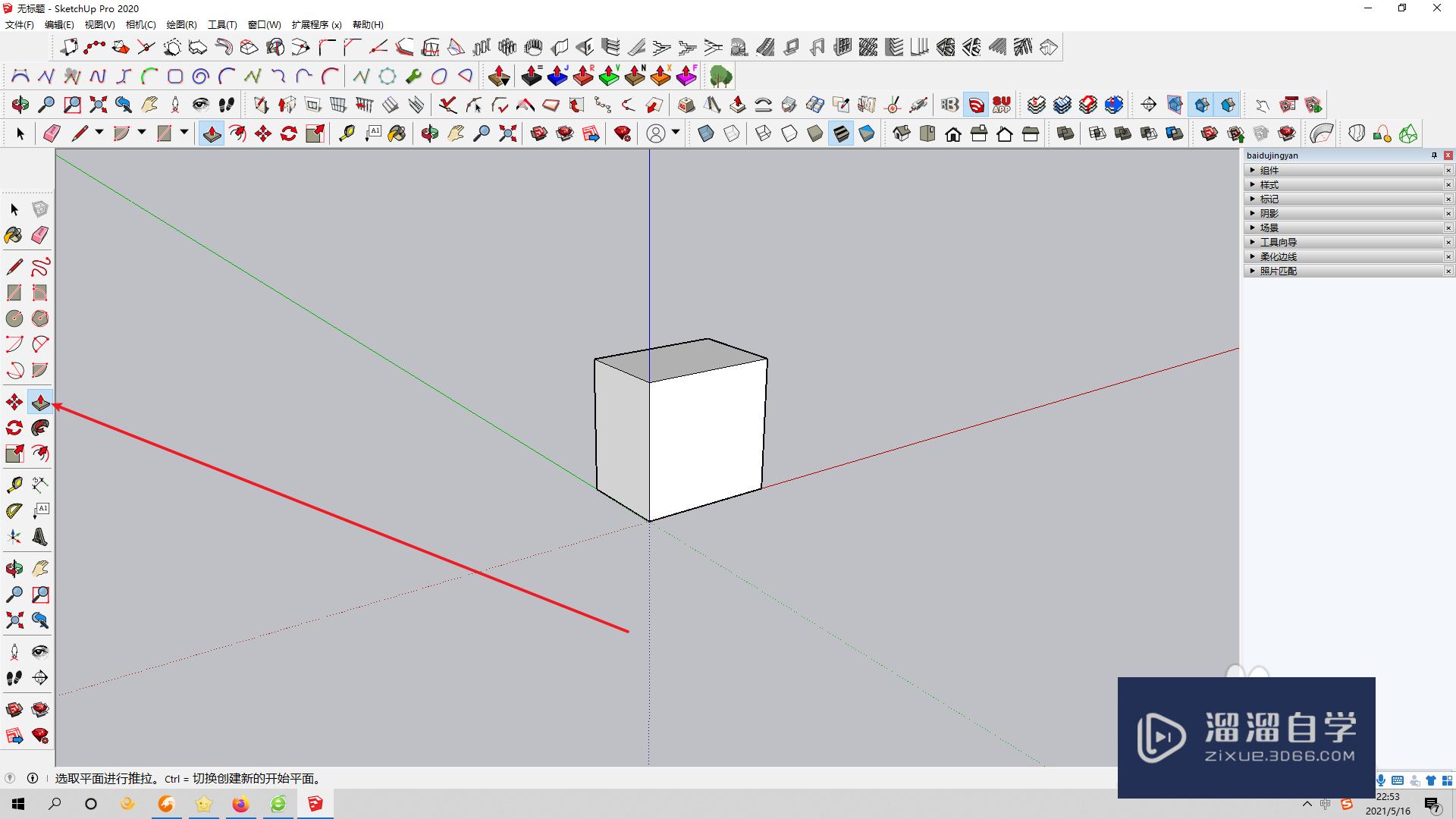The width and height of the screenshot is (1456, 819).
Task: Open the 视图(V) menu
Action: pyautogui.click(x=99, y=25)
